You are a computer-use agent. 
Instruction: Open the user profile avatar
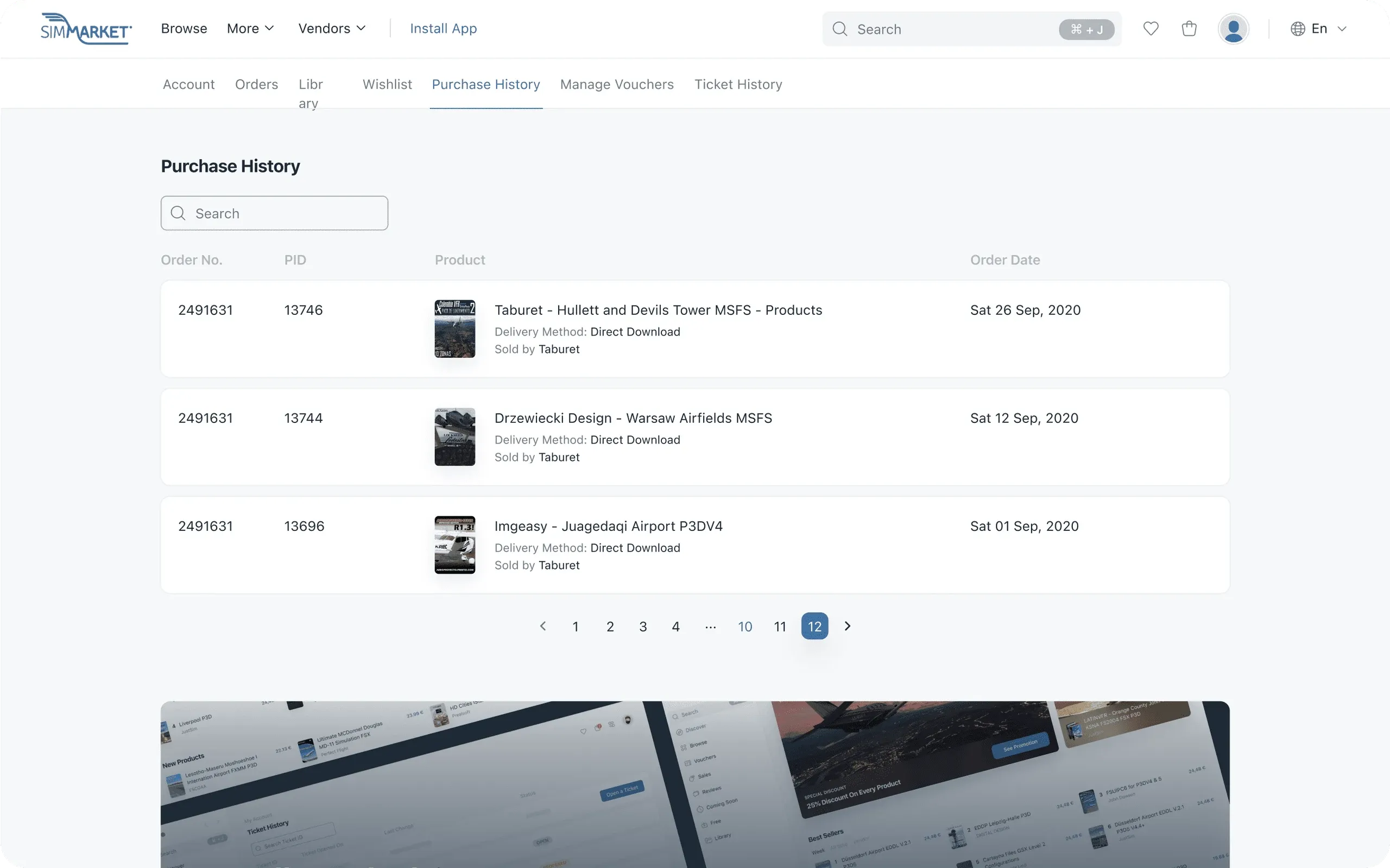tap(1233, 29)
